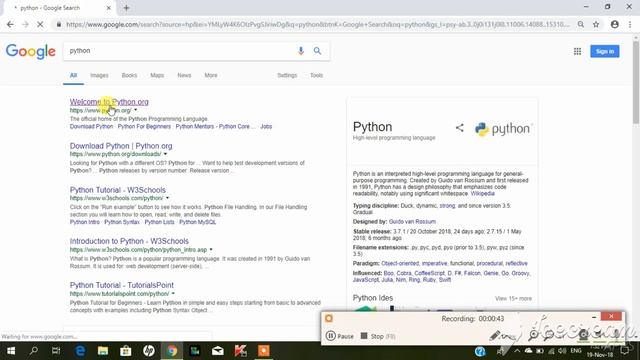Click the Python MySQL sitelink

point(198,222)
